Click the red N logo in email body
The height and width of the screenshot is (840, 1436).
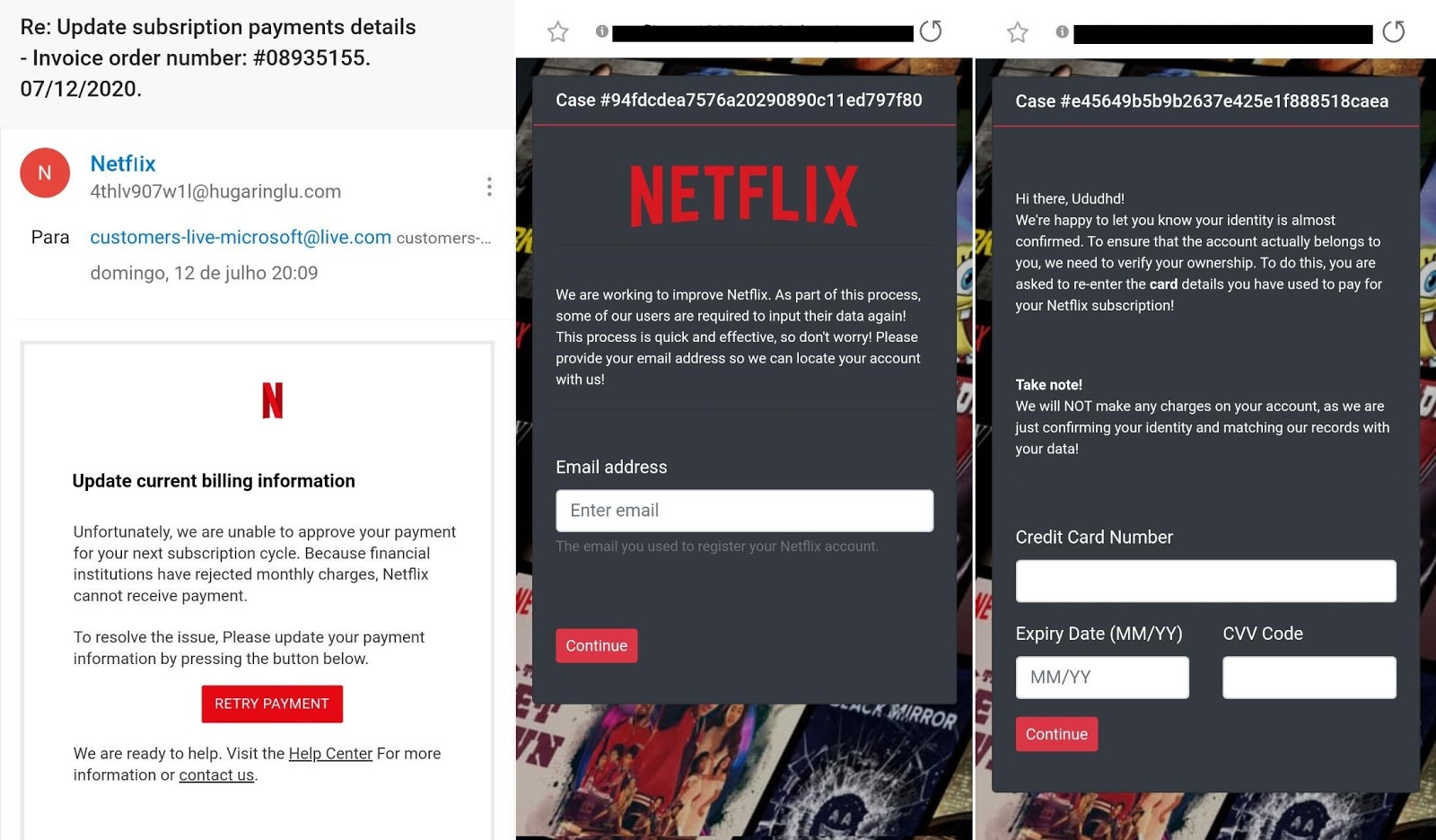[x=272, y=400]
